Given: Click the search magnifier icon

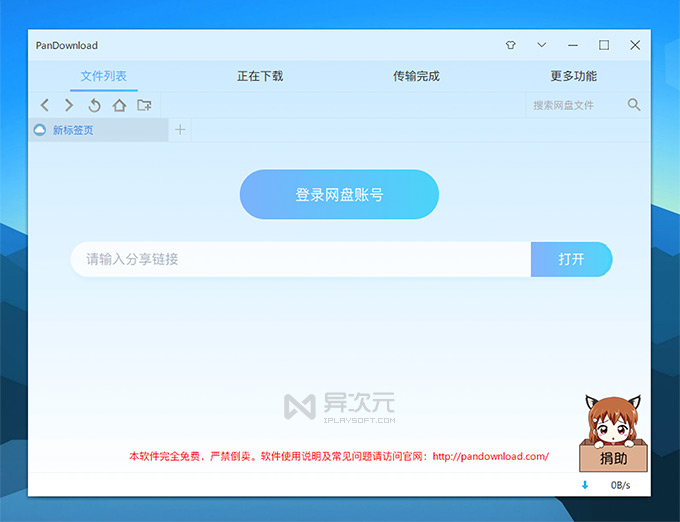Looking at the screenshot, I should [634, 104].
